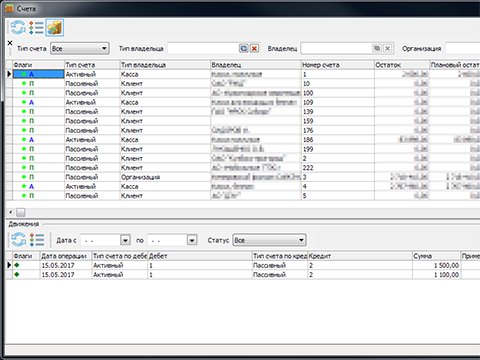Click horizontal scrollbar left arrow of accounts table
The width and height of the screenshot is (480, 360).
(11, 212)
